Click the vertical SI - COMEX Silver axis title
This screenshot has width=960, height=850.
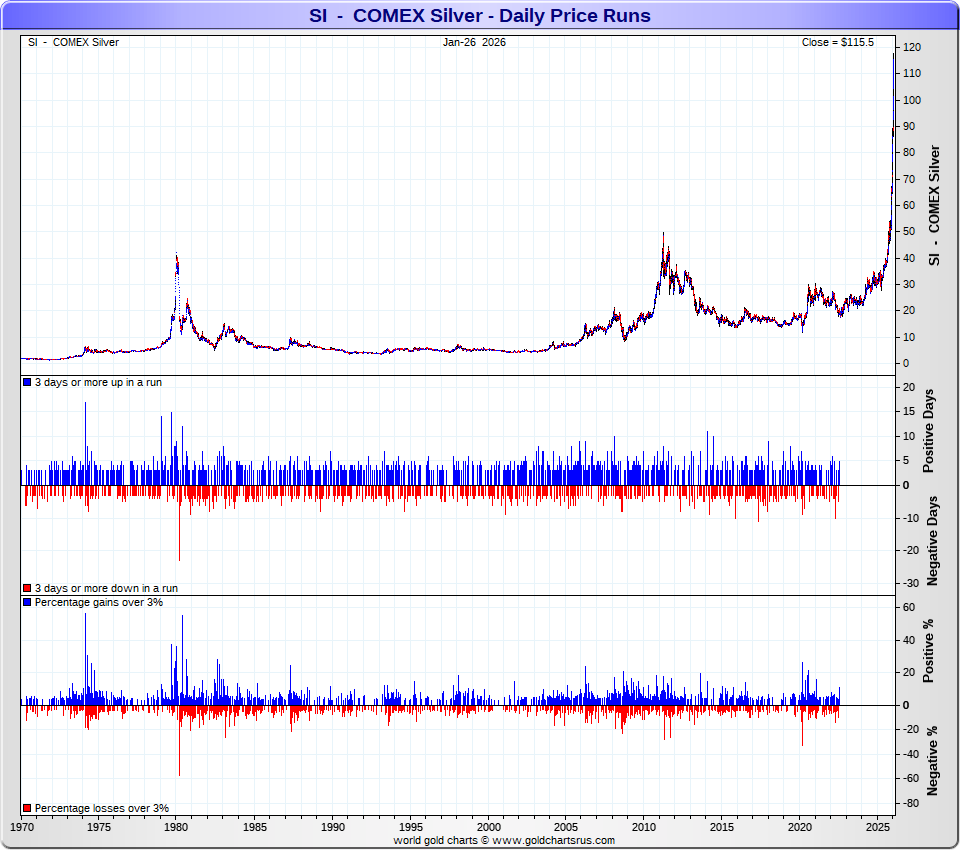point(935,205)
